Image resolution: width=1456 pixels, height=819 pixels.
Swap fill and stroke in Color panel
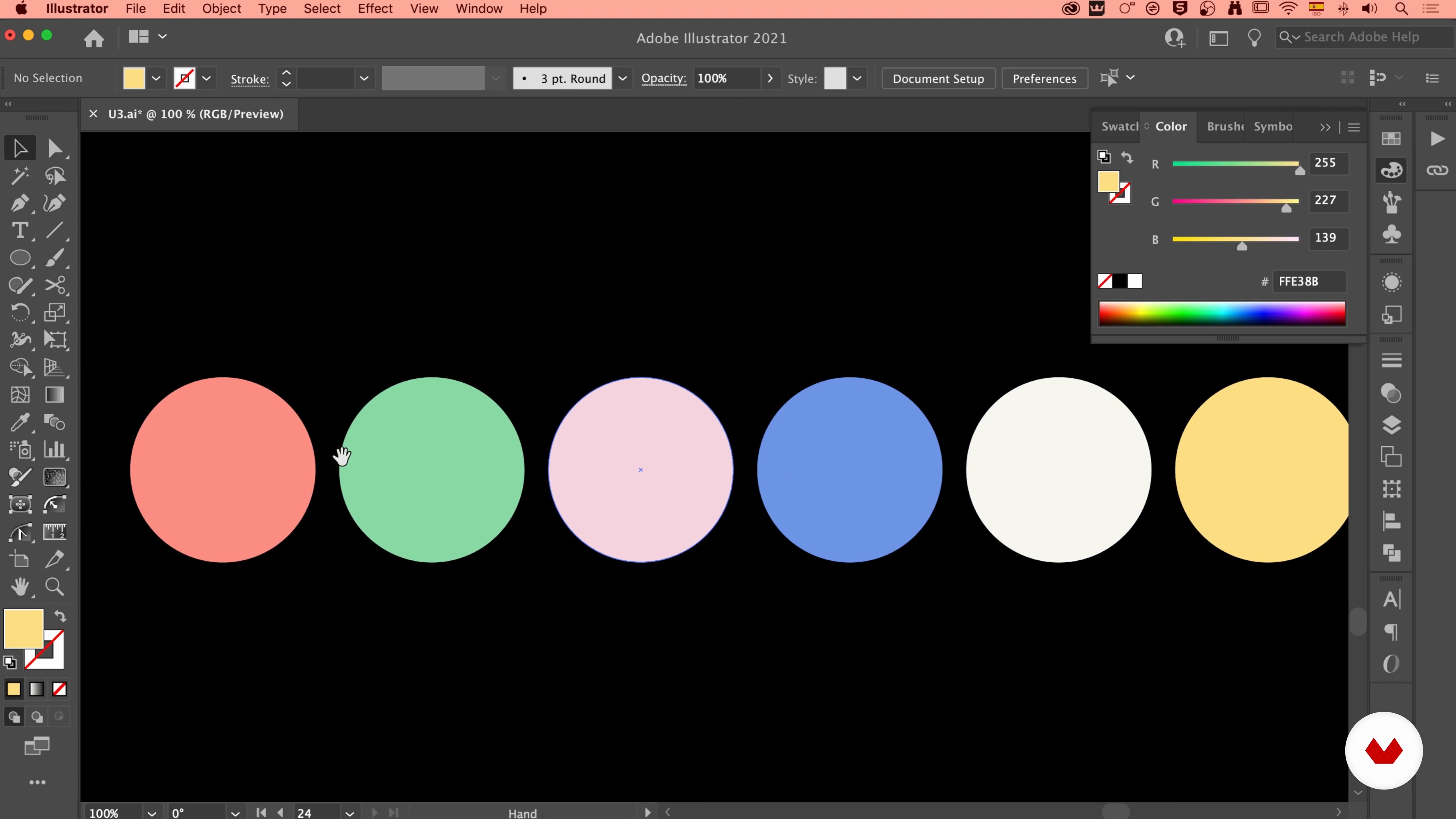tap(1127, 157)
